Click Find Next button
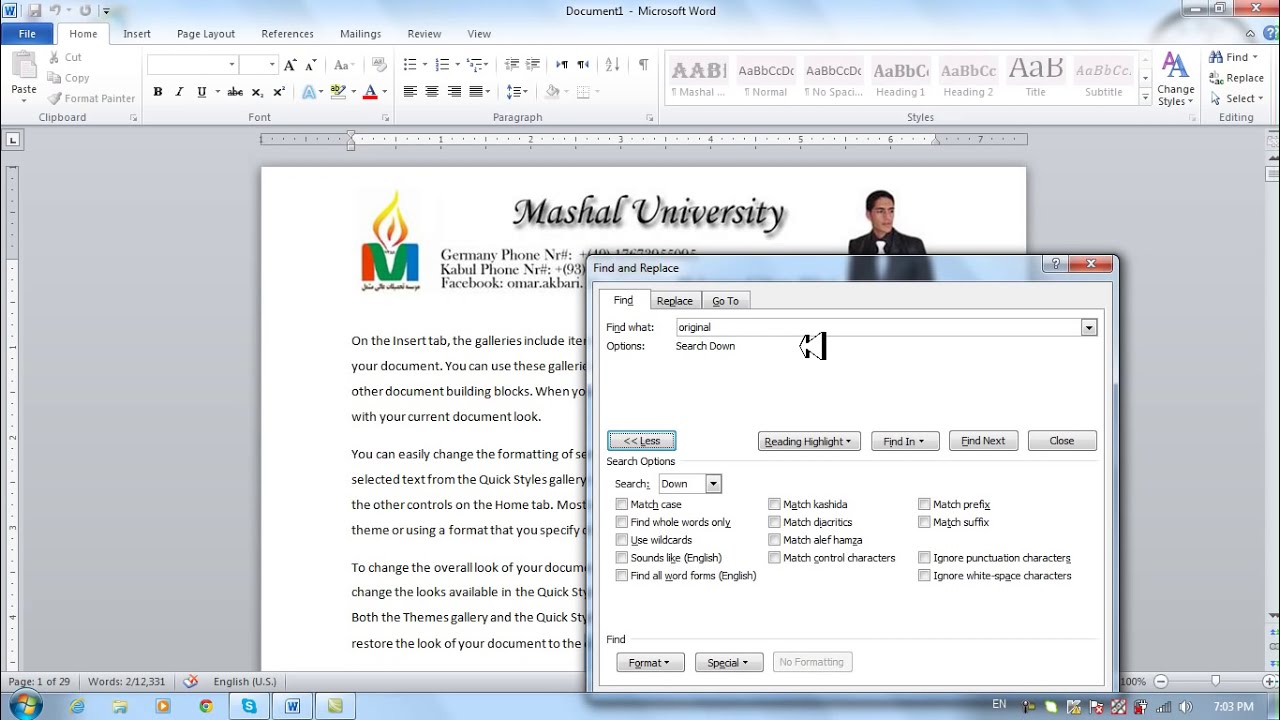 click(x=983, y=441)
